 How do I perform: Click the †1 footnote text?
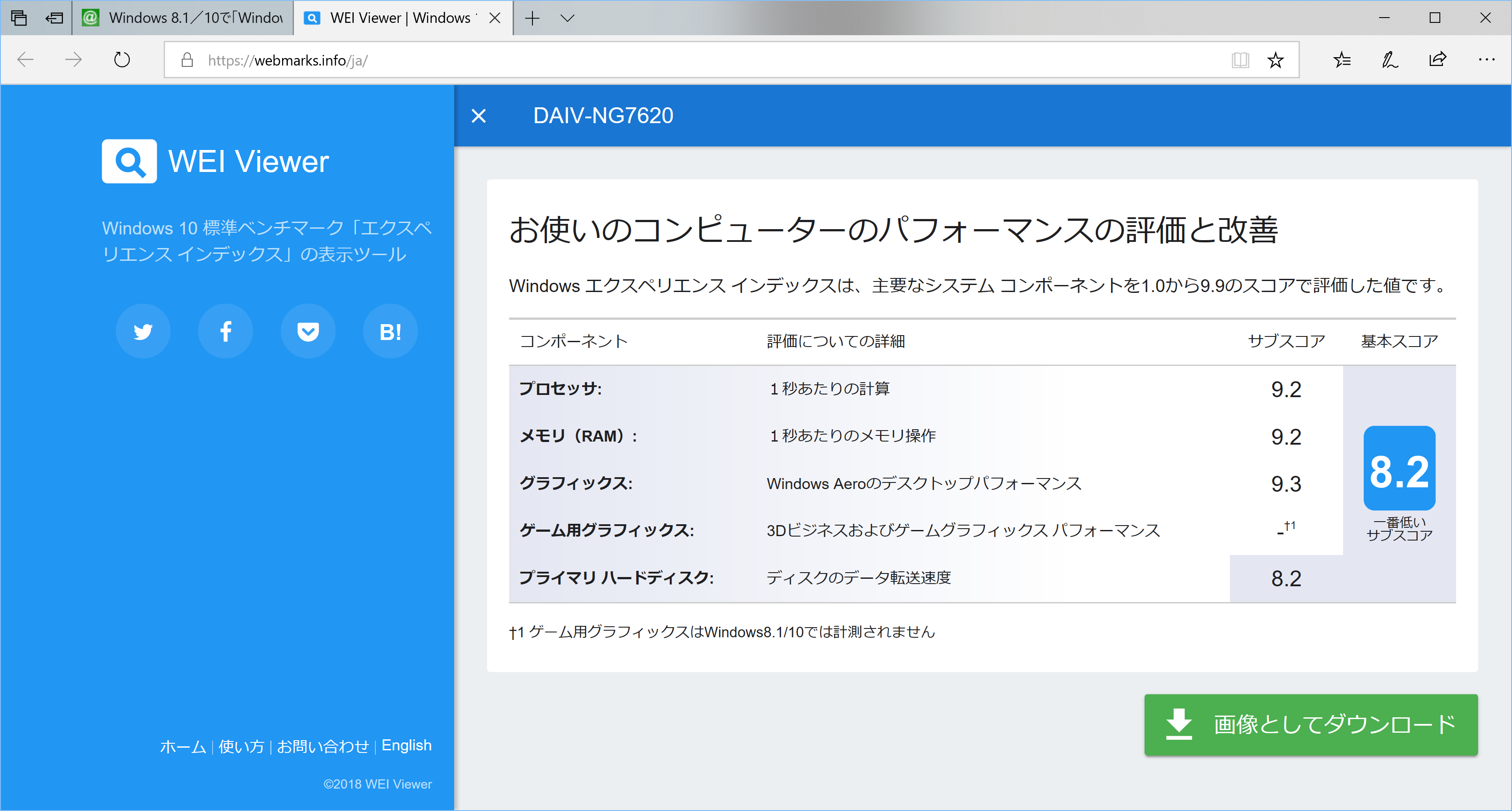tap(722, 632)
